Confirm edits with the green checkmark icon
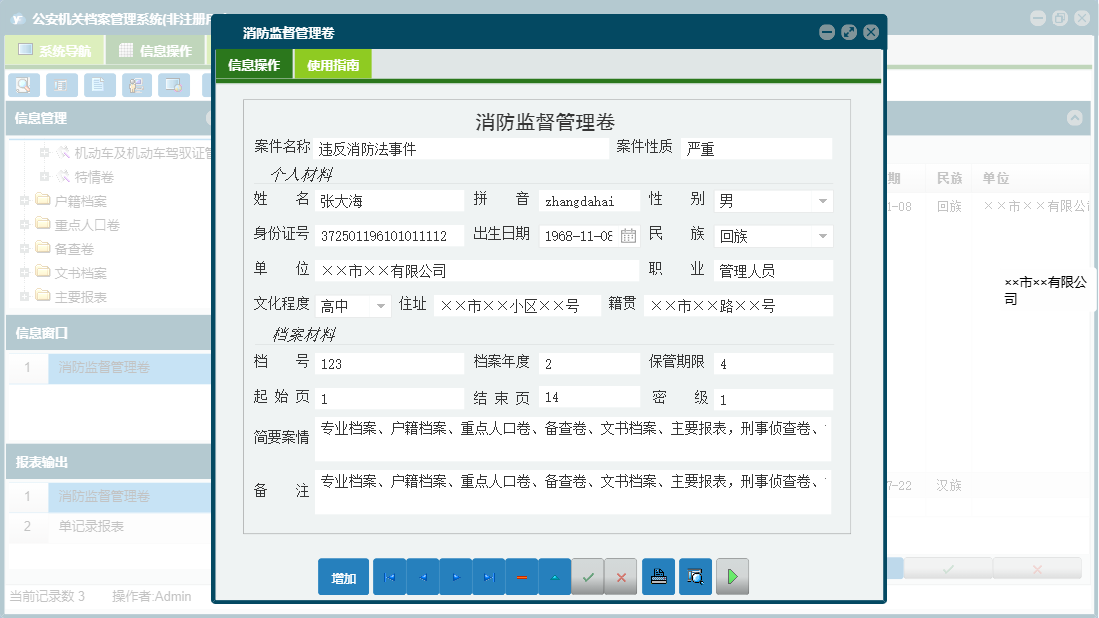The width and height of the screenshot is (1099, 618). coord(588,577)
